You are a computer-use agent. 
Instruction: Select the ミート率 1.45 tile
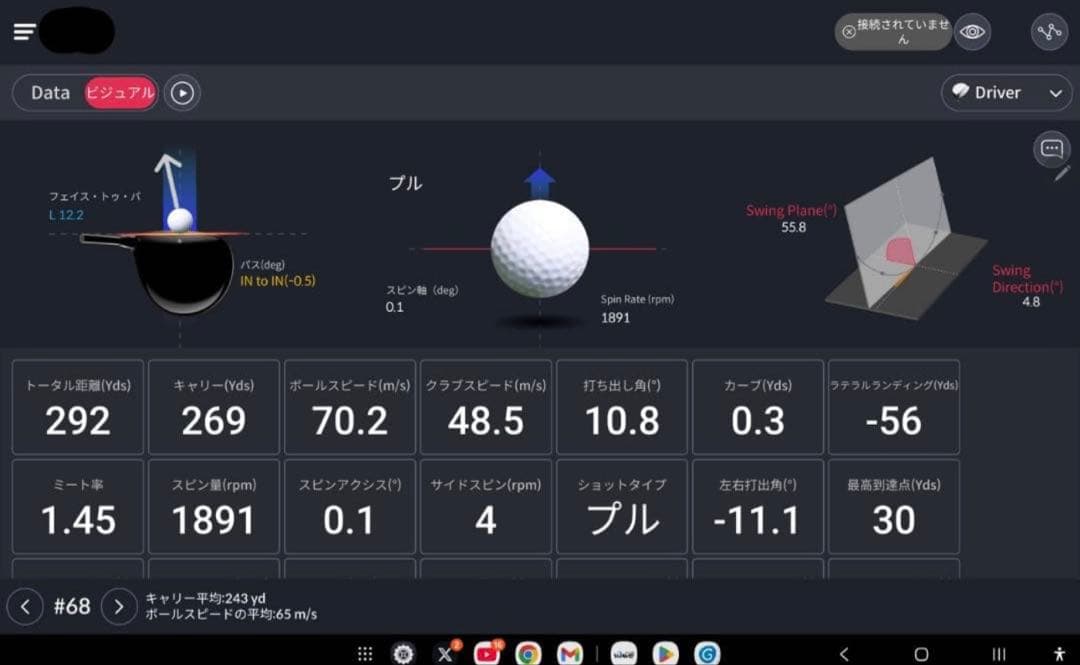coord(78,507)
